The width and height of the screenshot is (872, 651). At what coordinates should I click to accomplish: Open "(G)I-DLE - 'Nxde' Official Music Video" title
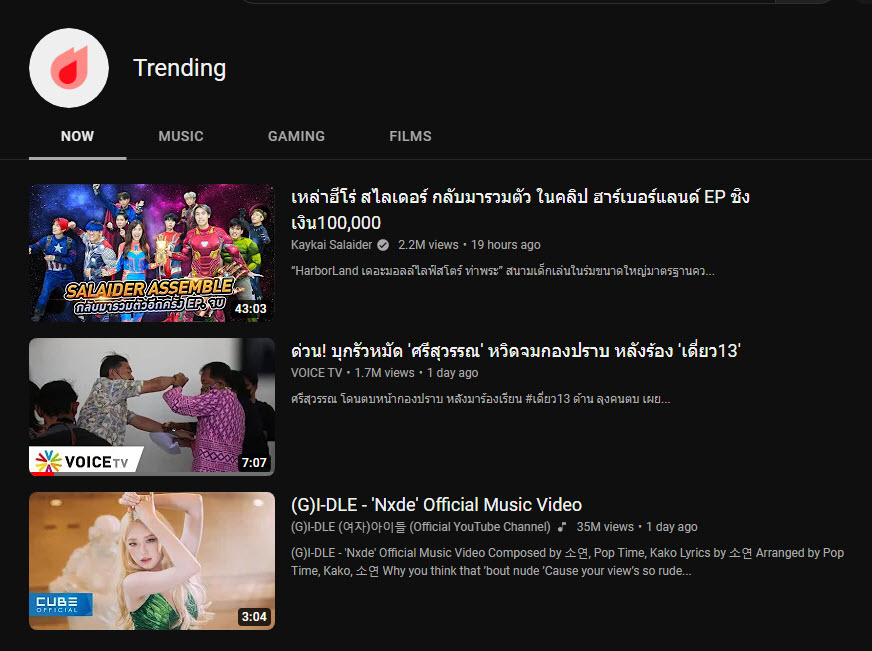point(437,505)
